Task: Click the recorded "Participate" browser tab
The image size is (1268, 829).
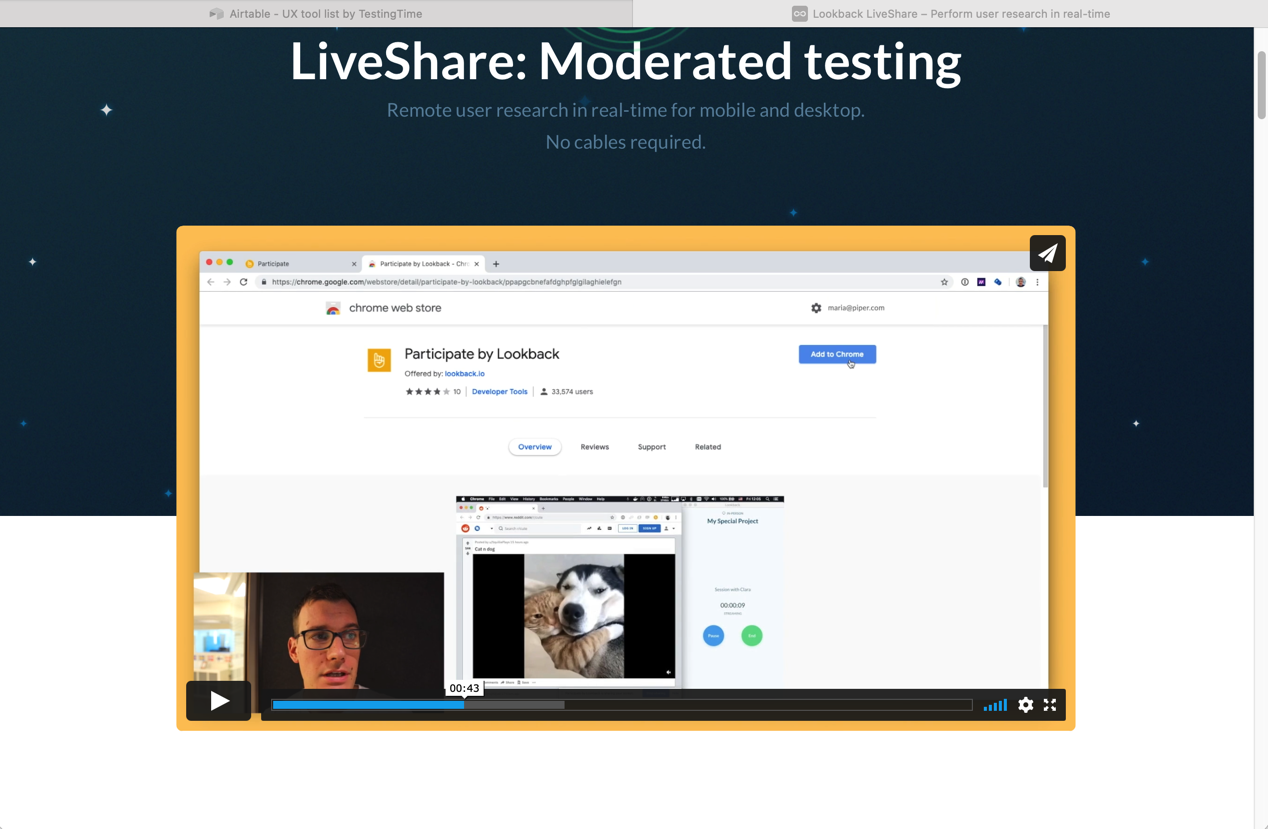Action: 300,264
